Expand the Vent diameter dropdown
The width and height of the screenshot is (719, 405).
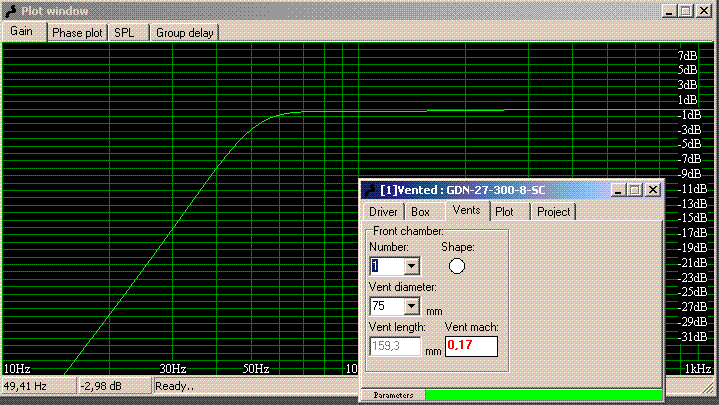click(411, 306)
